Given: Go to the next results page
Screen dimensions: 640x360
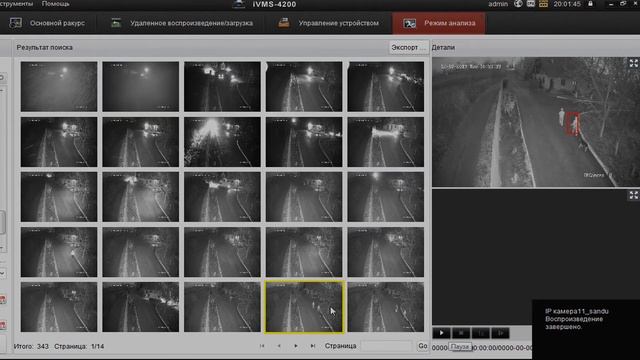Looking at the screenshot, I should (x=296, y=346).
